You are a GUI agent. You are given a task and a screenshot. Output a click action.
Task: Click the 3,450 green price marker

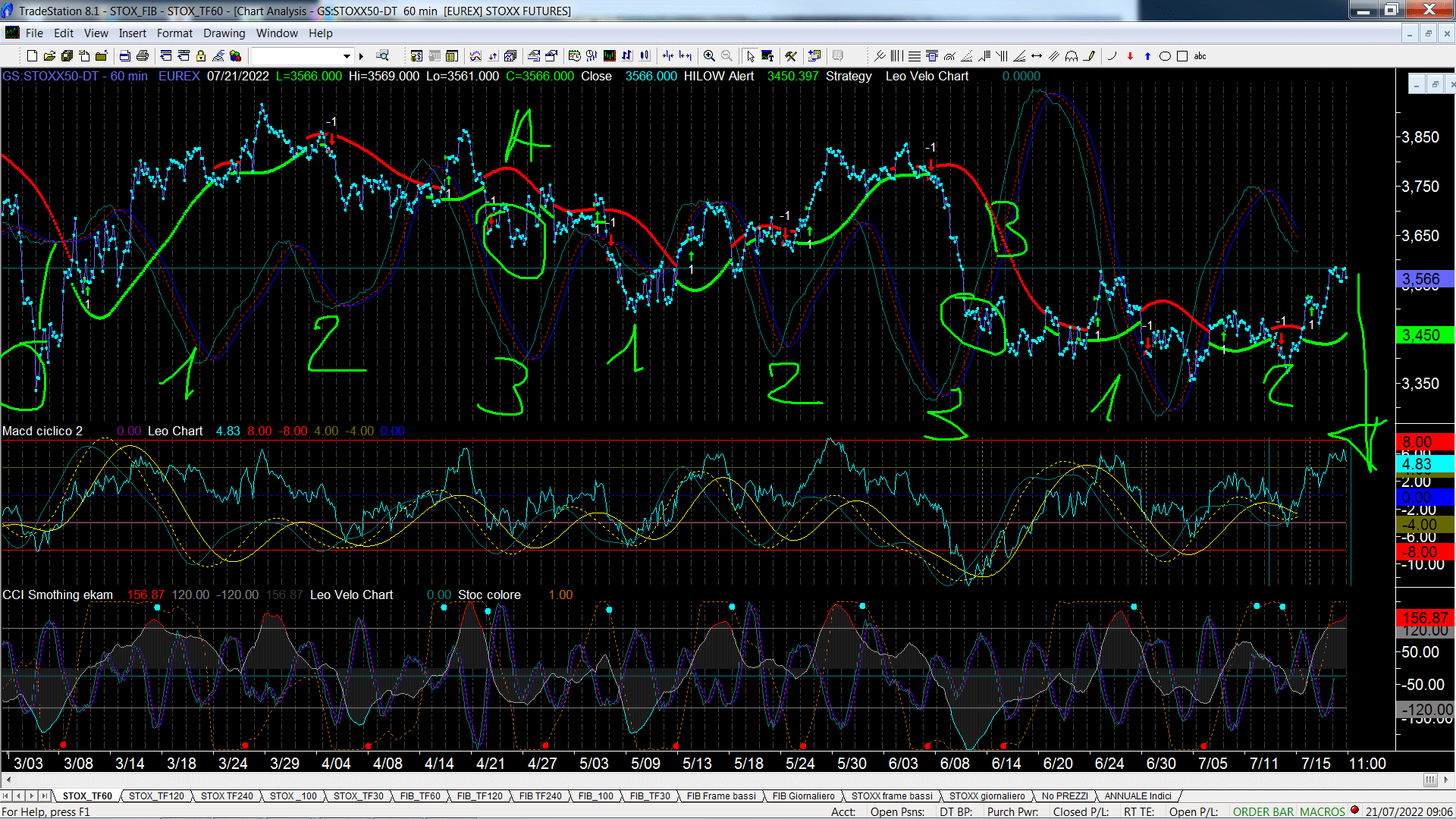point(1423,335)
